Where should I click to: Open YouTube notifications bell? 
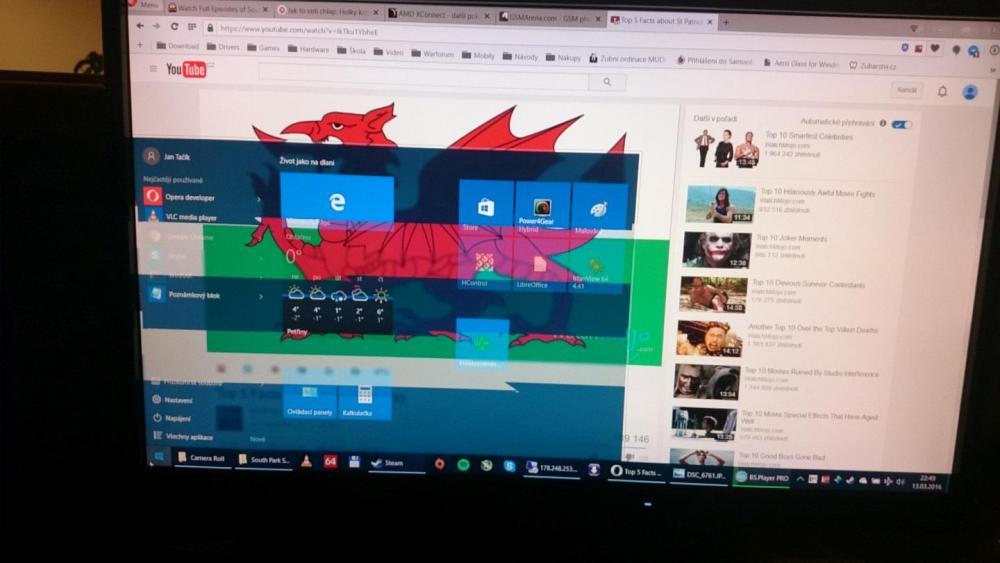942,91
